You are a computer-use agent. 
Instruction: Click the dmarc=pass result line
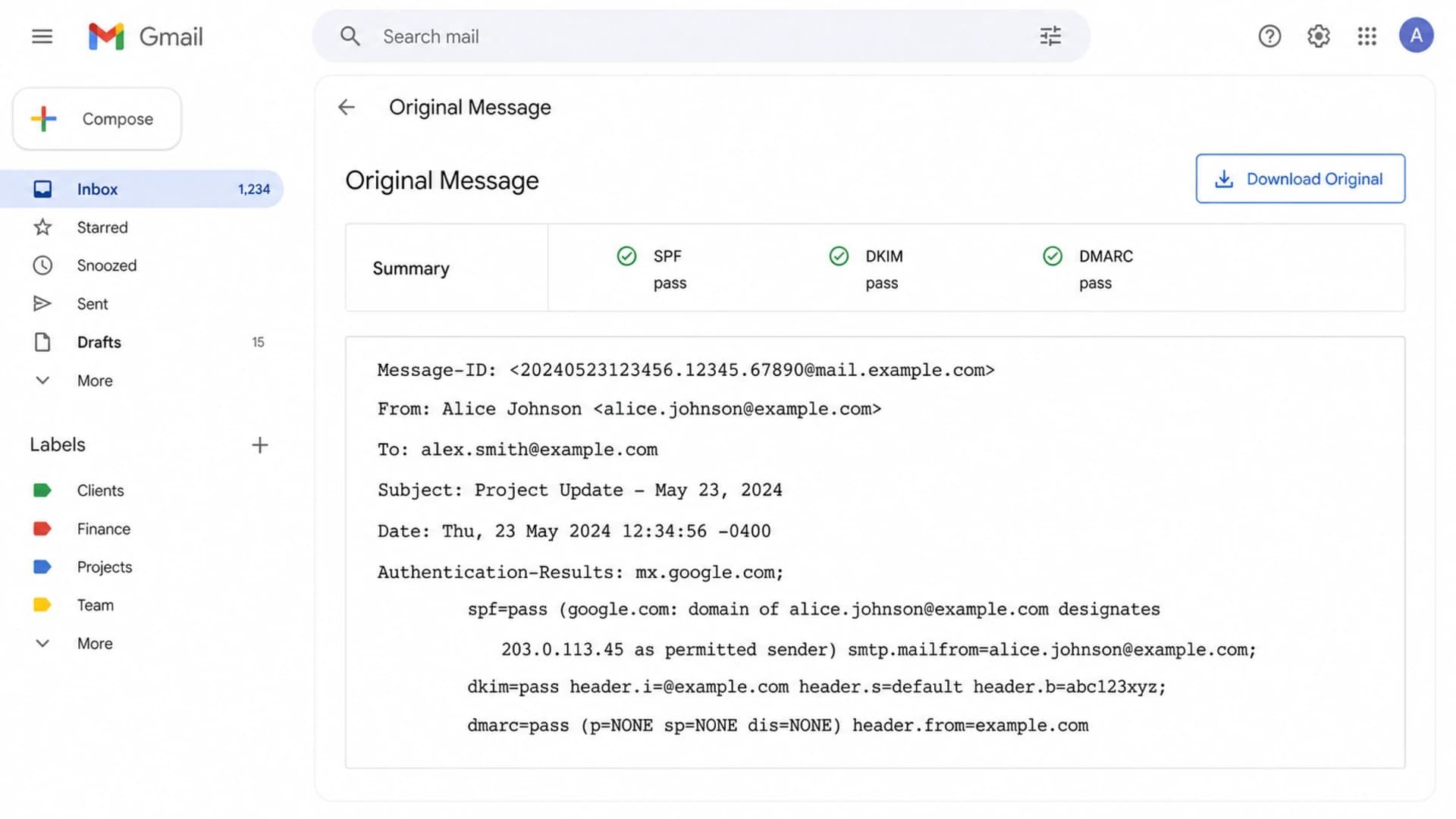tap(778, 726)
